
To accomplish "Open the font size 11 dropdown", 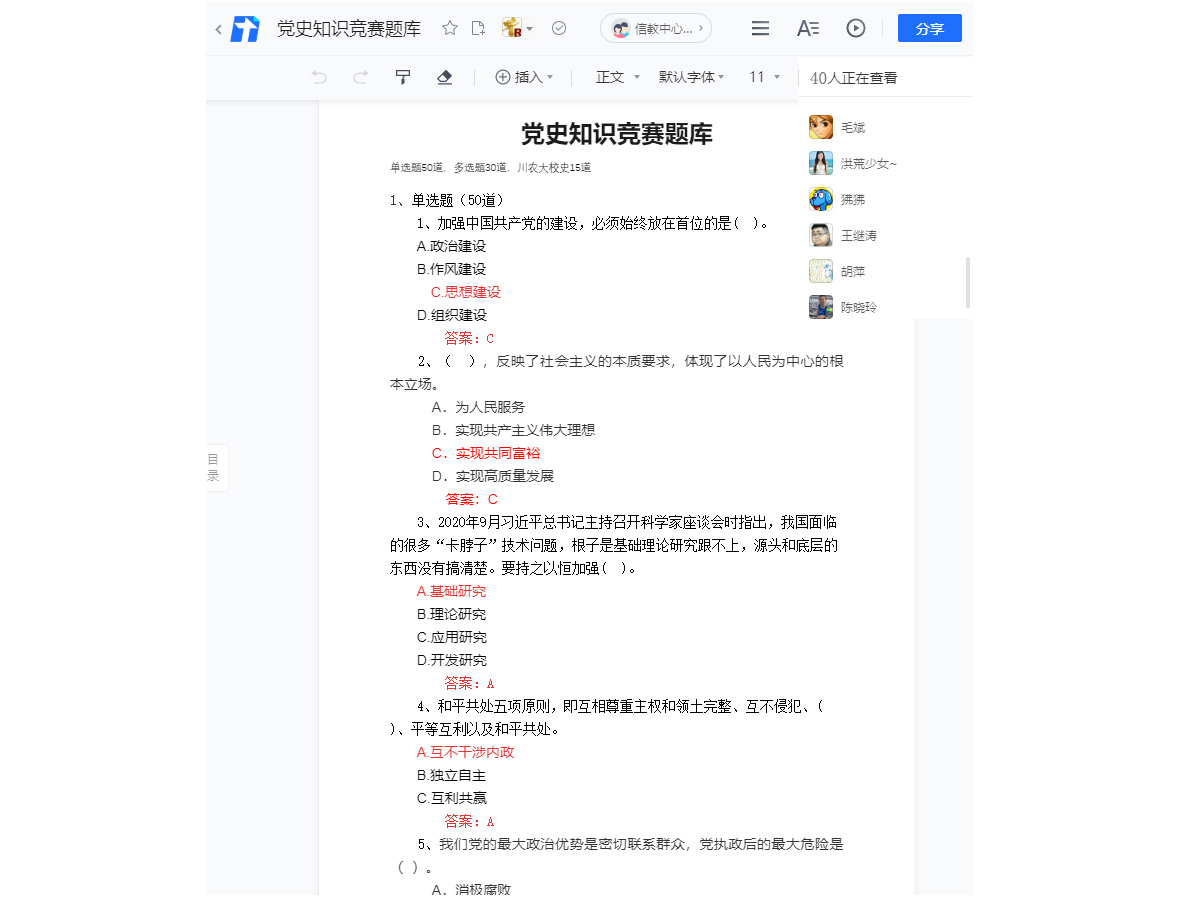I will [x=764, y=77].
